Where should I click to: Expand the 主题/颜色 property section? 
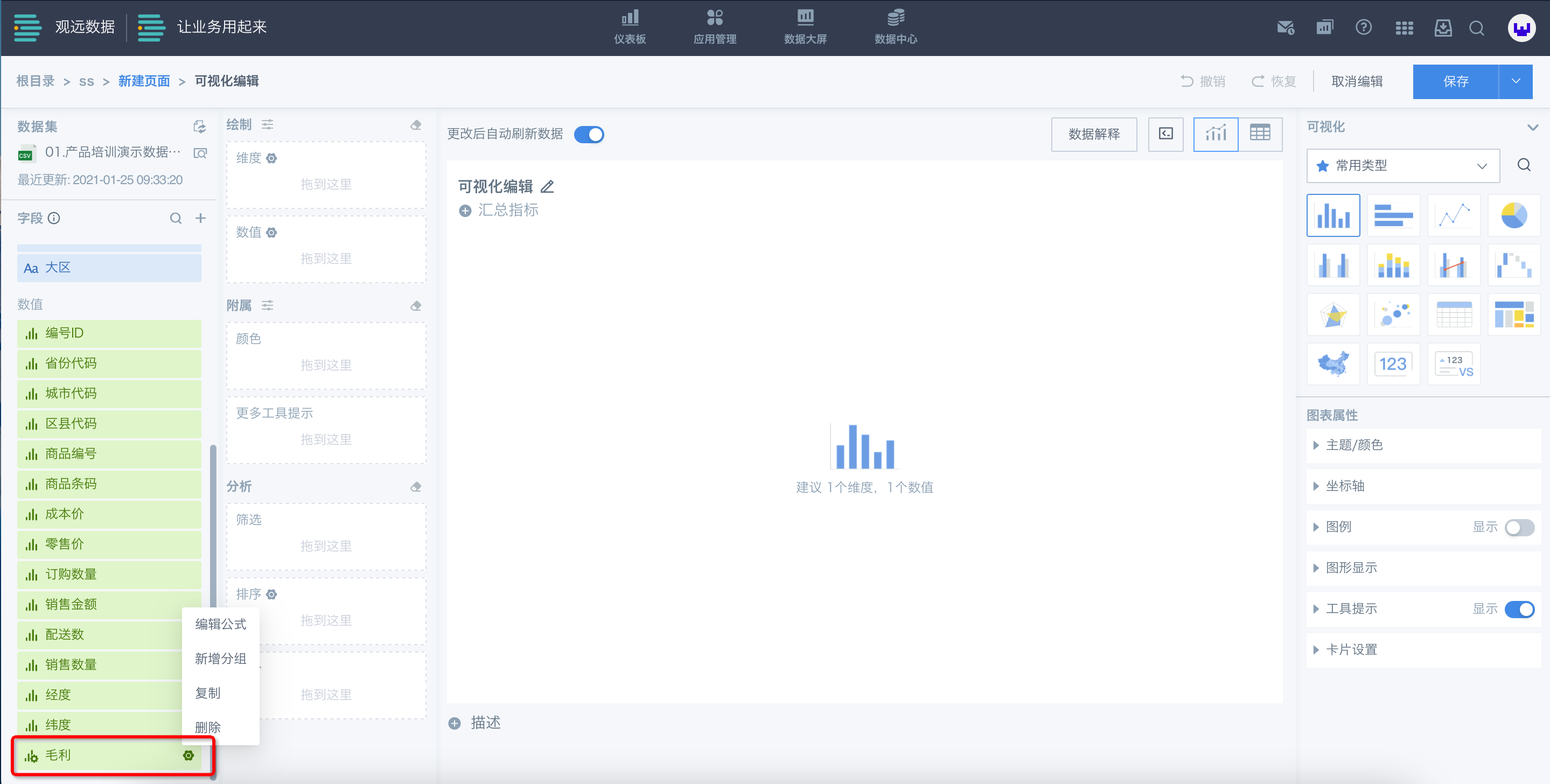tap(1354, 445)
